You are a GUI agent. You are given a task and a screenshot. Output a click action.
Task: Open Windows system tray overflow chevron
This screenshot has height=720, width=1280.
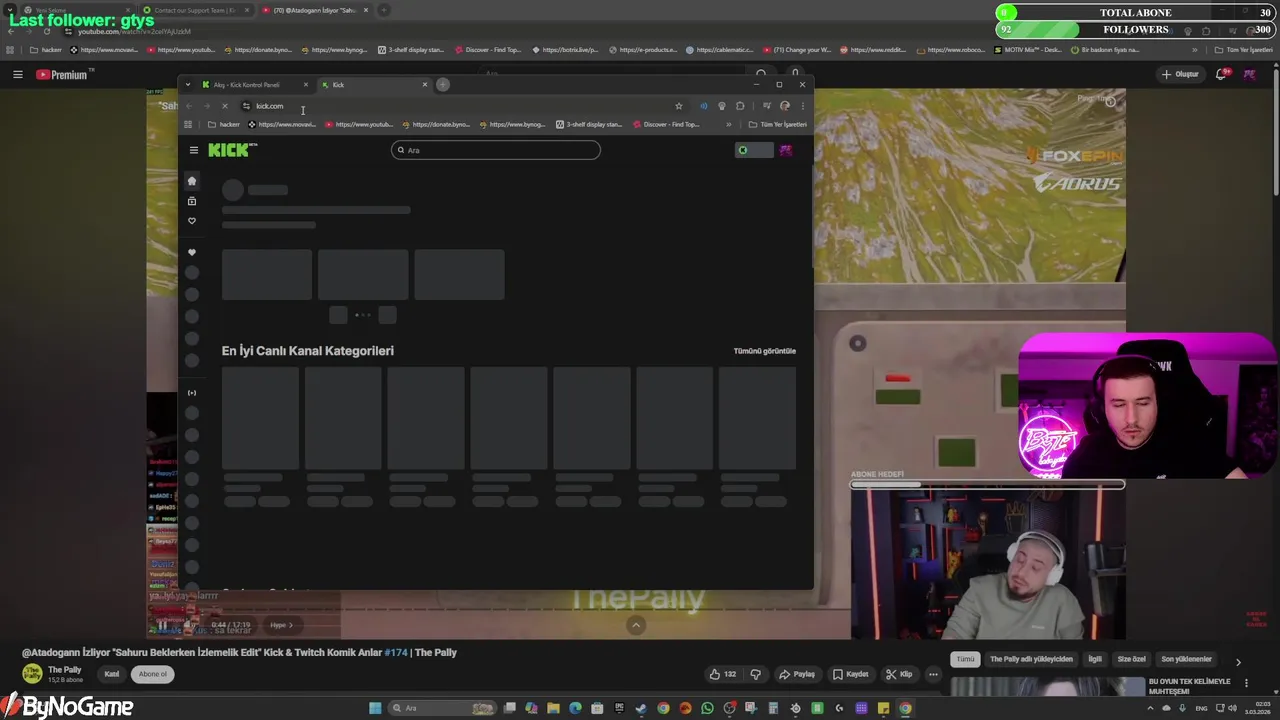click(1150, 708)
